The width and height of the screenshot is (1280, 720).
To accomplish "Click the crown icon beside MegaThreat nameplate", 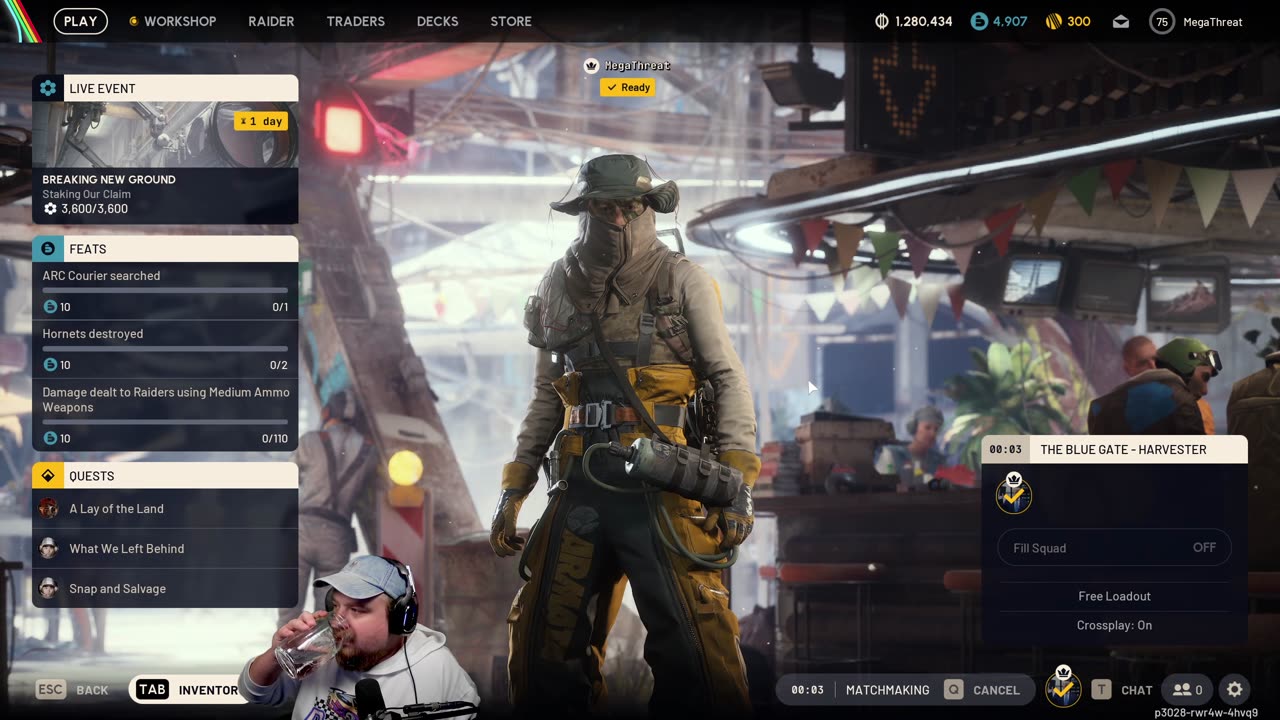I will 591,65.
